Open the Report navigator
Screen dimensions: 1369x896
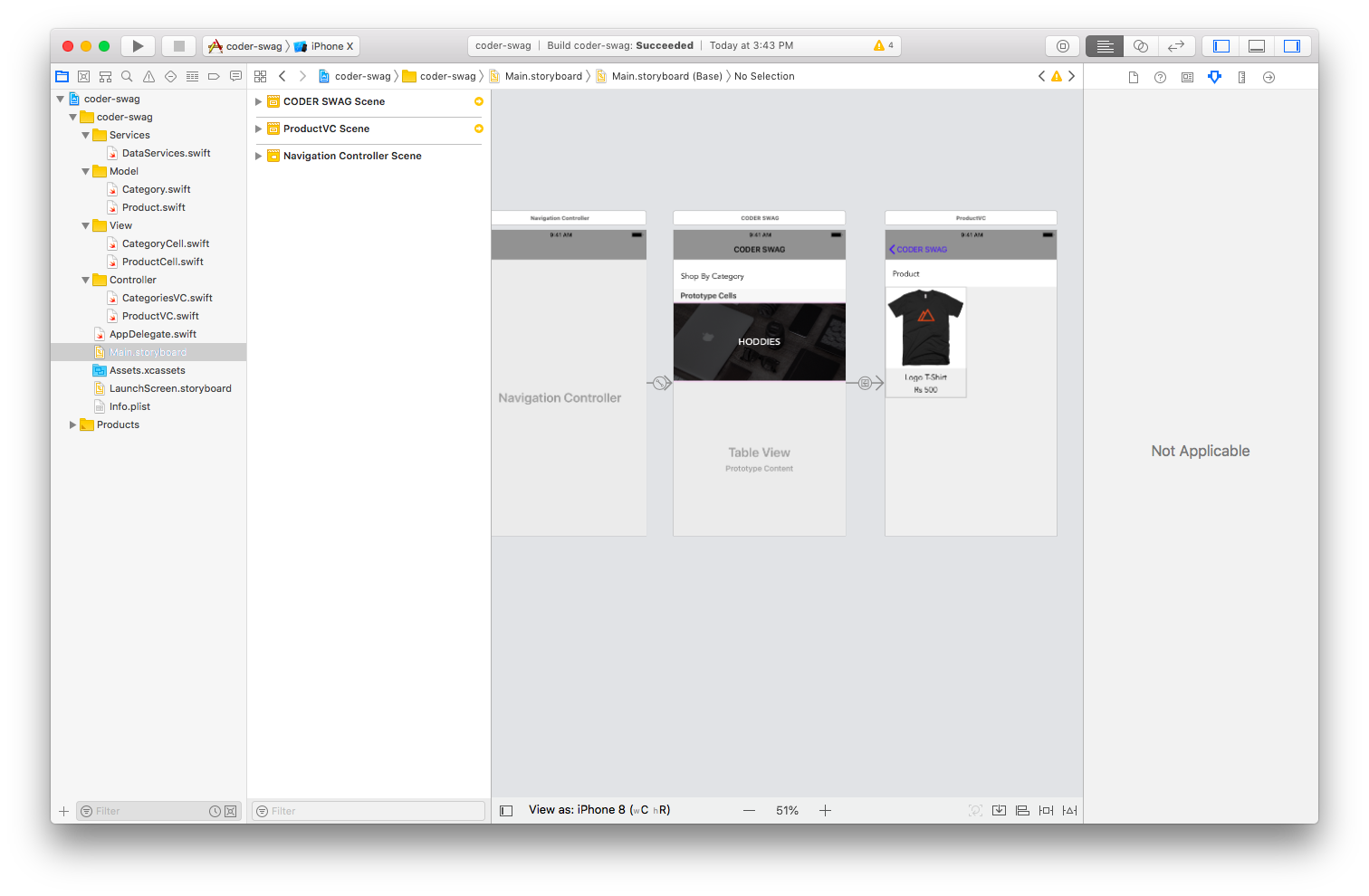235,76
